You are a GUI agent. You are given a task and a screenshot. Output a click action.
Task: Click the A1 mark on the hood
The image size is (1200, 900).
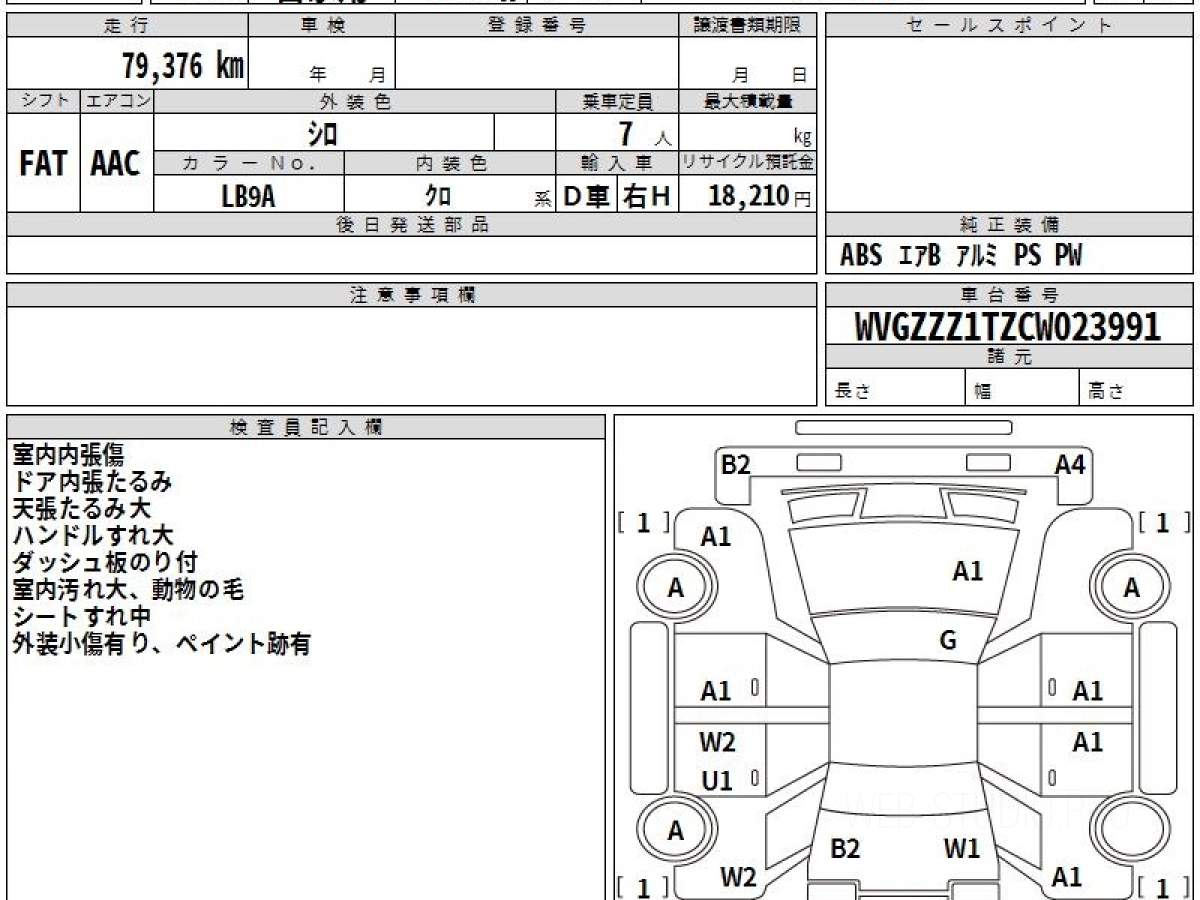click(967, 571)
